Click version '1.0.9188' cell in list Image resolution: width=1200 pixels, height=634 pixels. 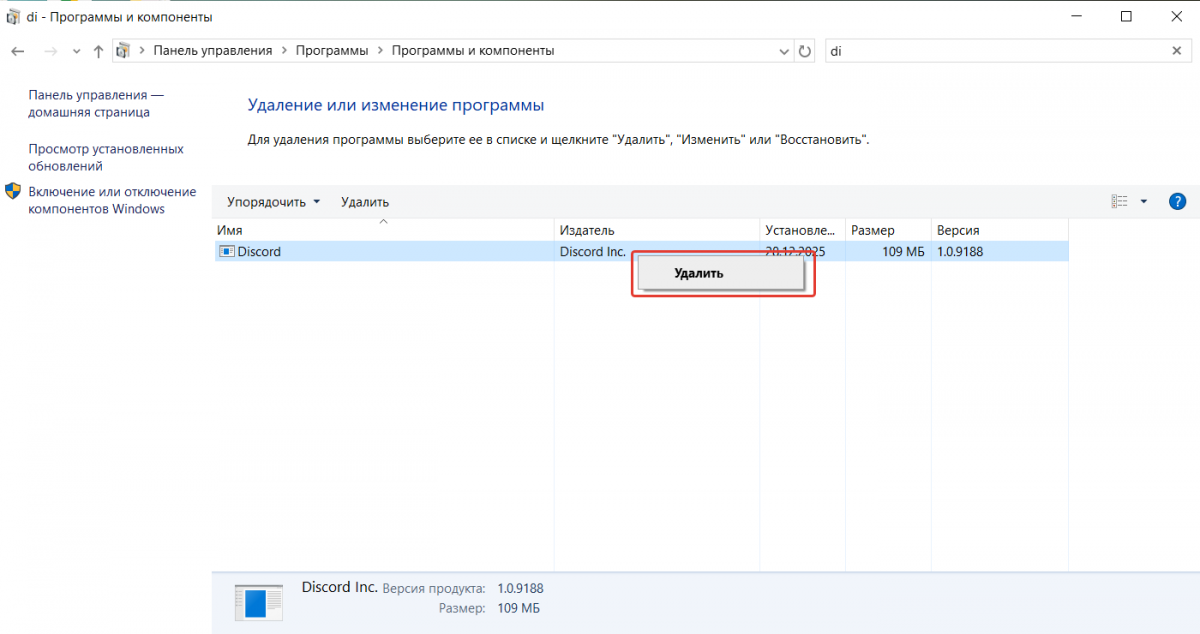pos(960,252)
